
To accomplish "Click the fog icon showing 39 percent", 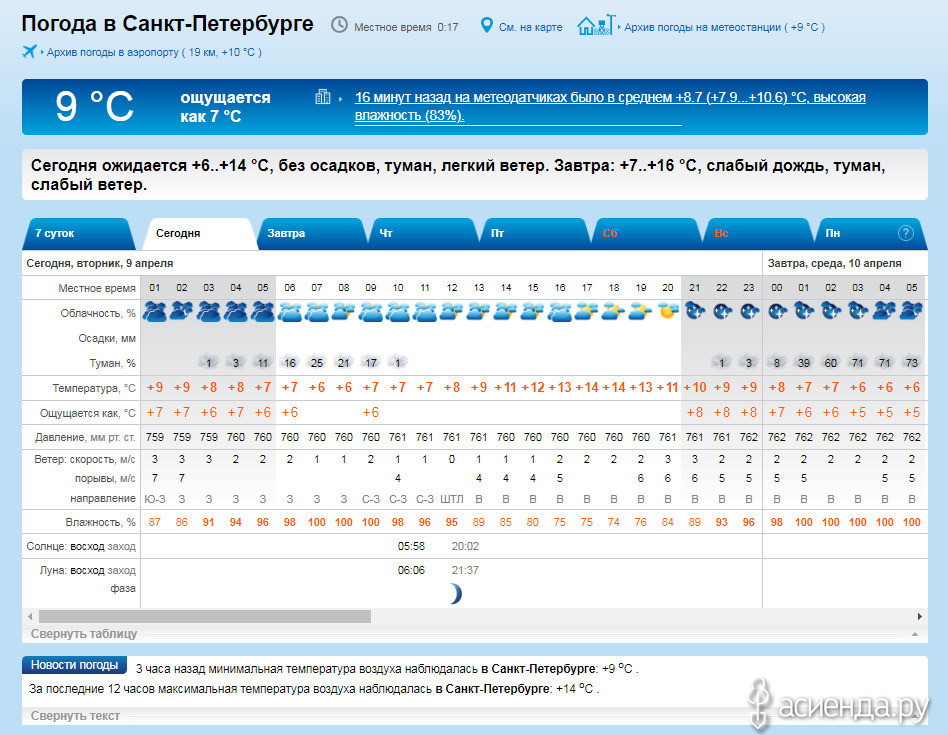I will [x=804, y=362].
